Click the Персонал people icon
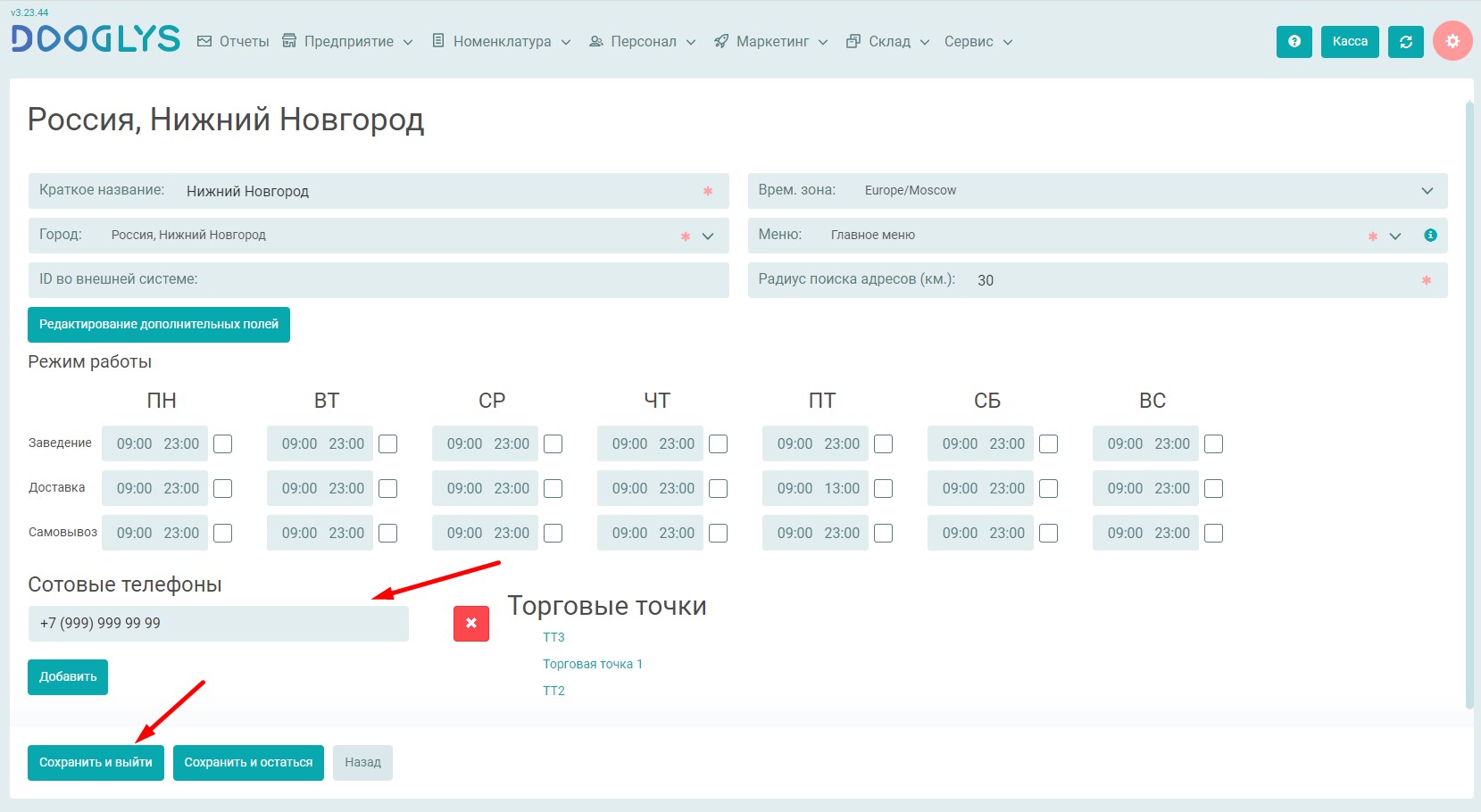 [596, 41]
